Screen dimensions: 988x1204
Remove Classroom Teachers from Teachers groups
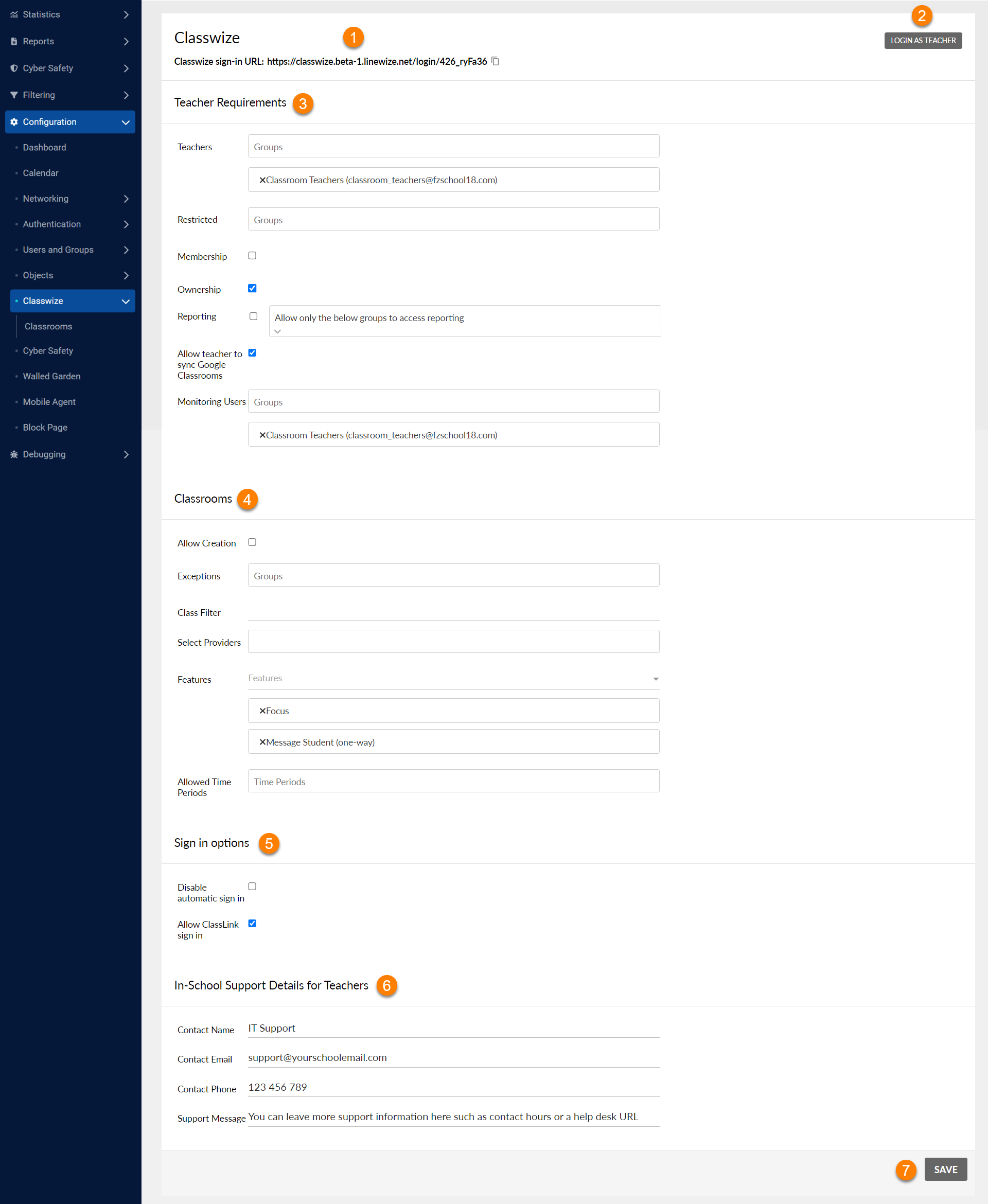click(262, 180)
